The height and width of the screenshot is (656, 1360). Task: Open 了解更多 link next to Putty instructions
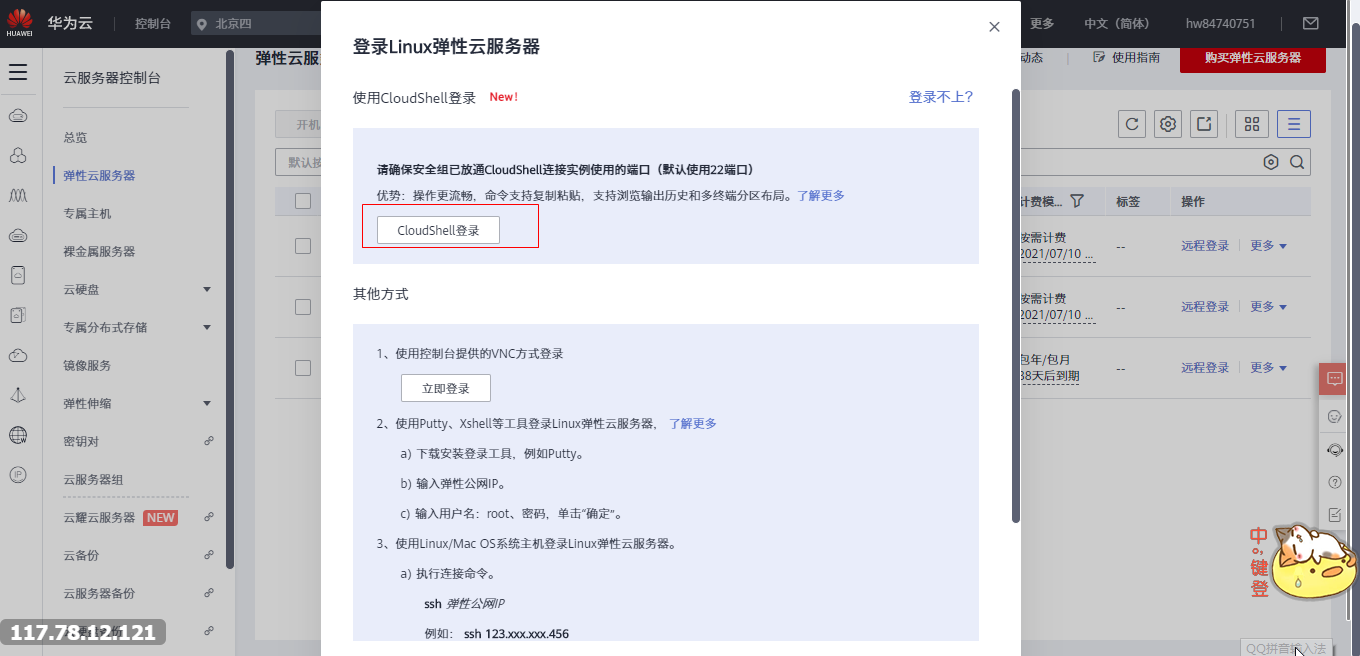pos(692,423)
